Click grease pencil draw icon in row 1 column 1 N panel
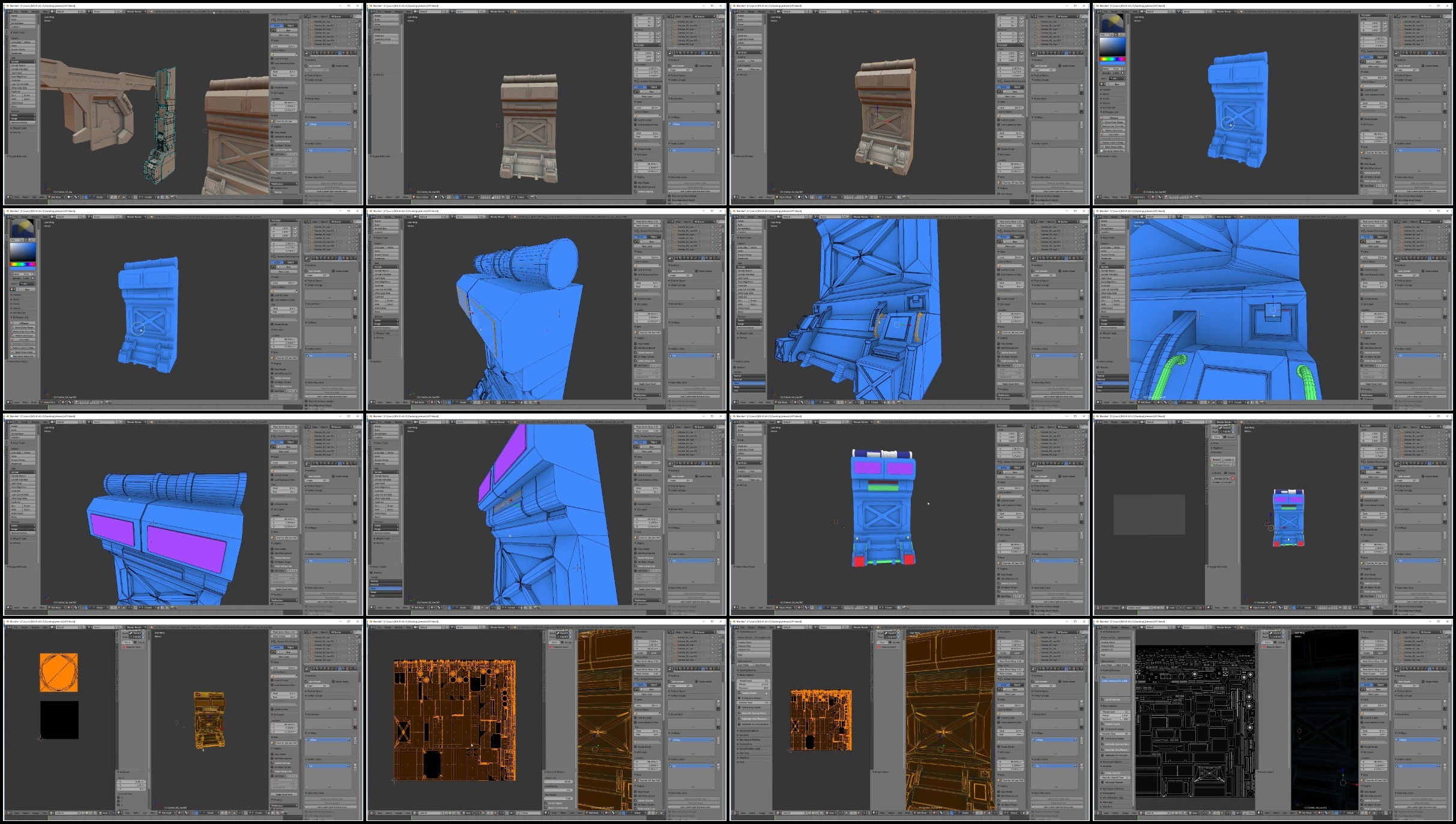The image size is (1456, 824). 273,30
